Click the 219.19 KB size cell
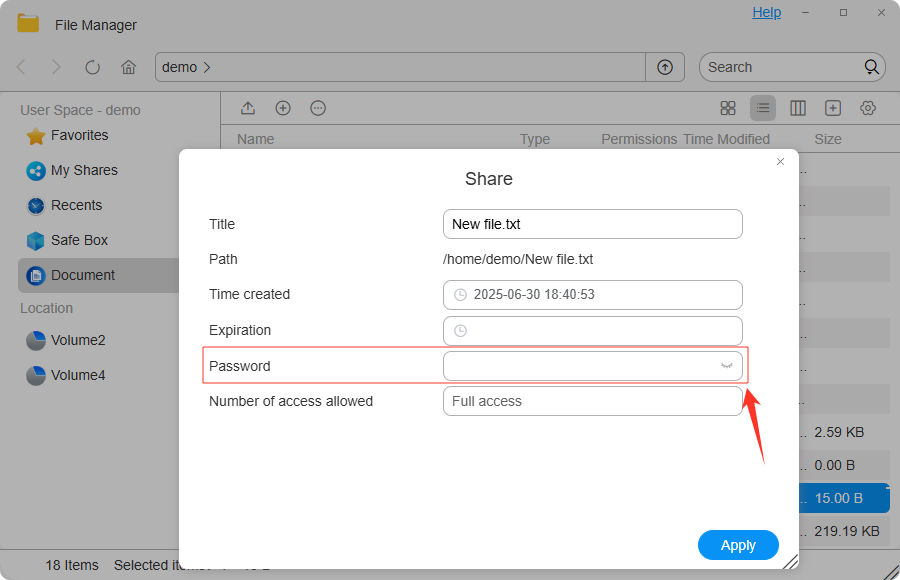The height and width of the screenshot is (580, 900). click(847, 531)
